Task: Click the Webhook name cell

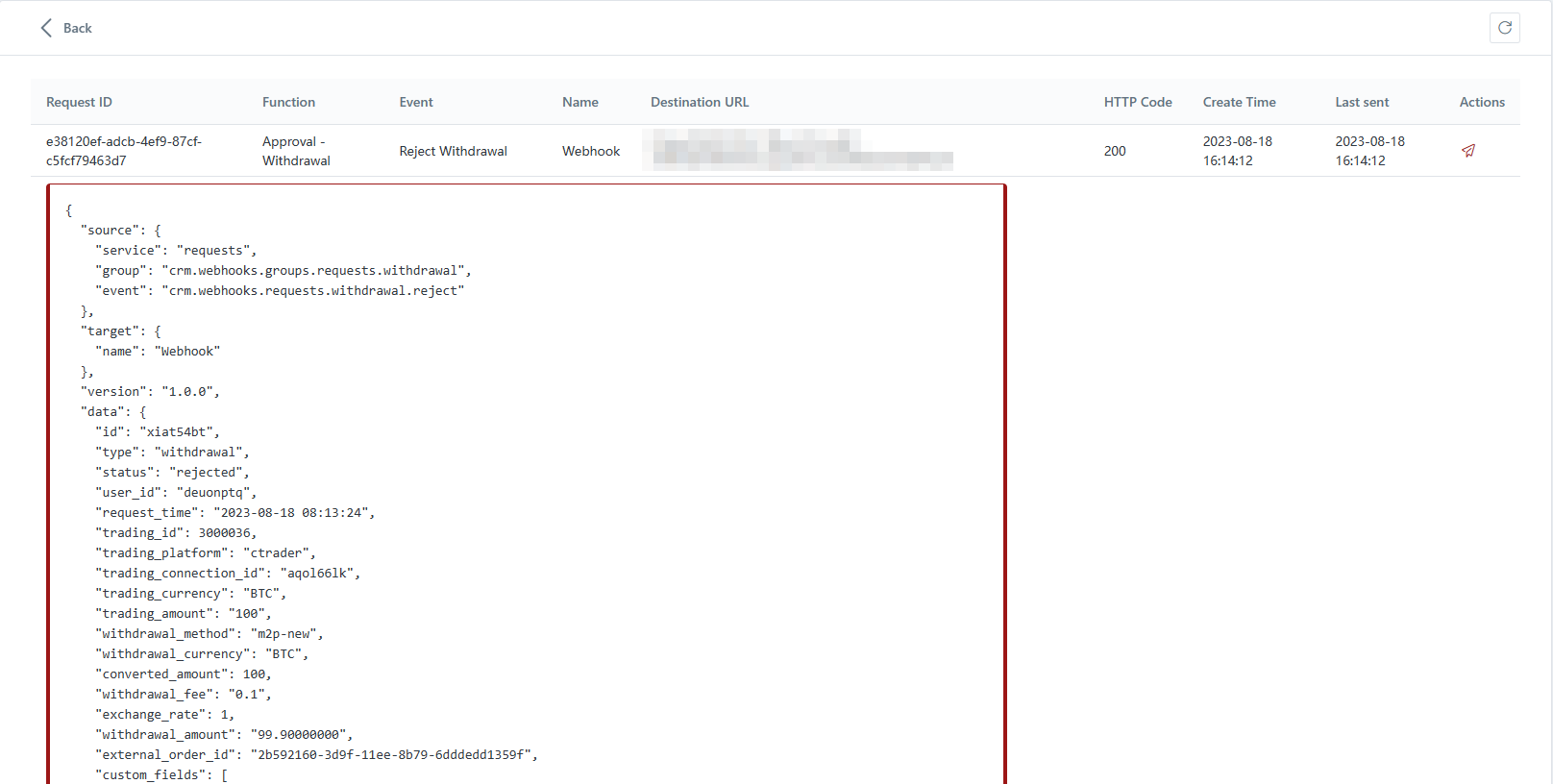Action: click(591, 151)
